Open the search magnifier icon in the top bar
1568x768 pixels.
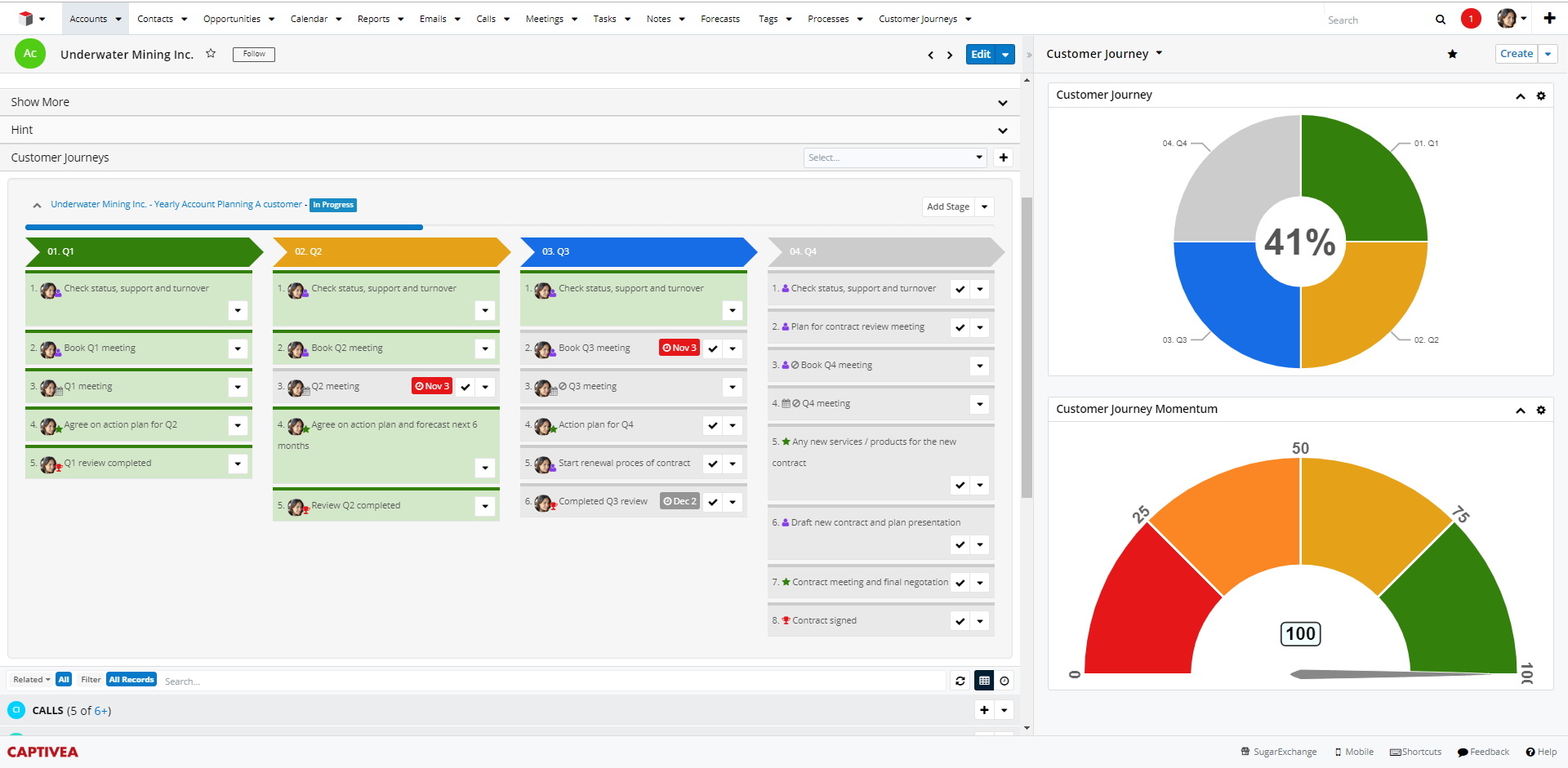click(x=1441, y=18)
